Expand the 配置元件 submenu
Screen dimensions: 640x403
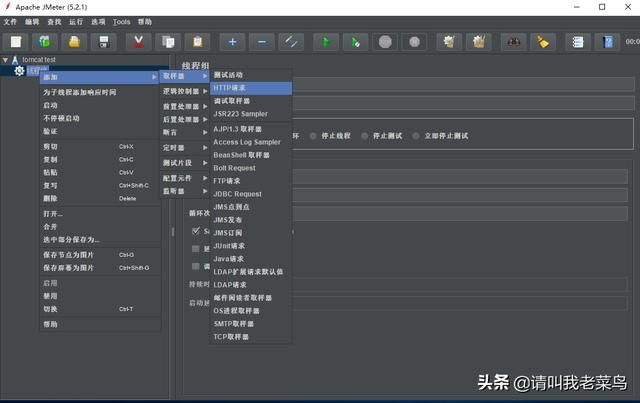(185, 178)
